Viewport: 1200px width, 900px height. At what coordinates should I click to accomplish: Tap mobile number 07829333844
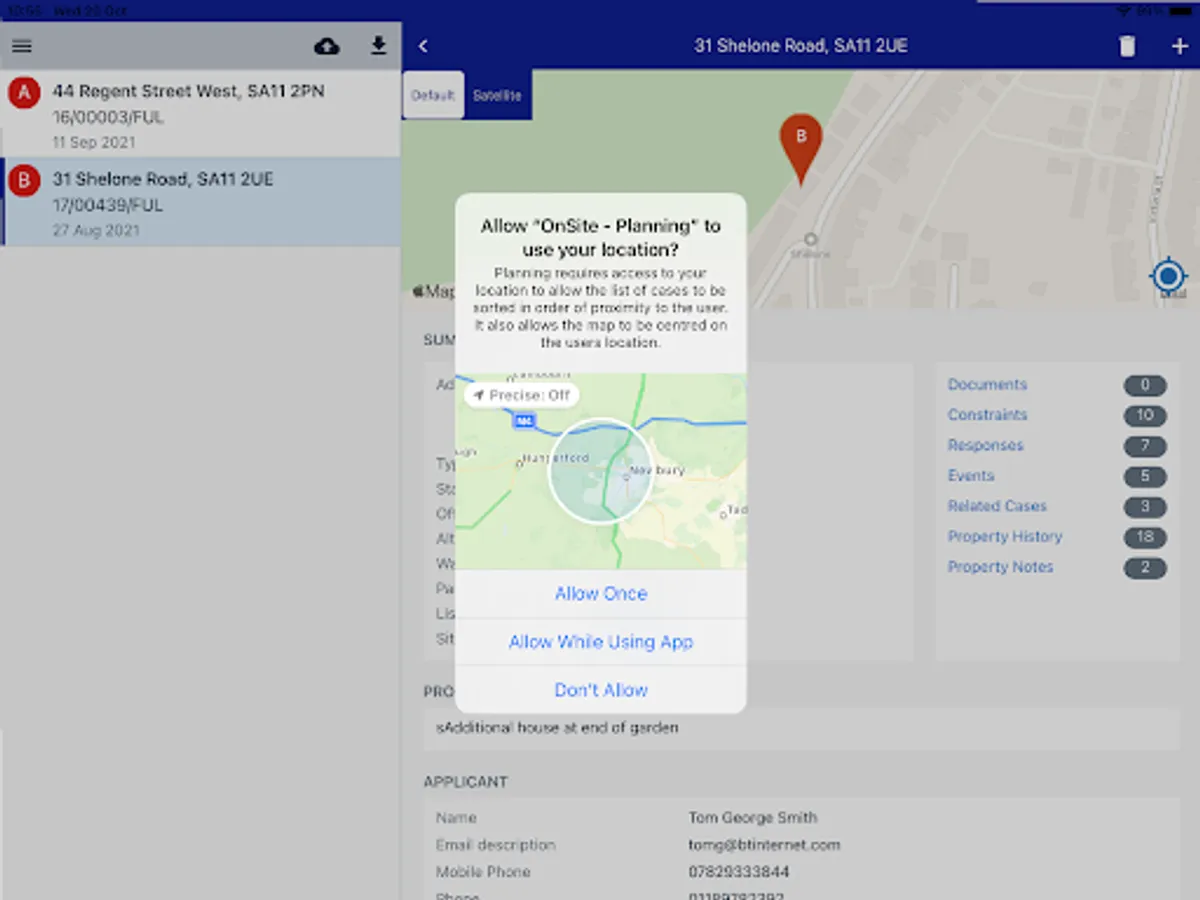pyautogui.click(x=738, y=872)
